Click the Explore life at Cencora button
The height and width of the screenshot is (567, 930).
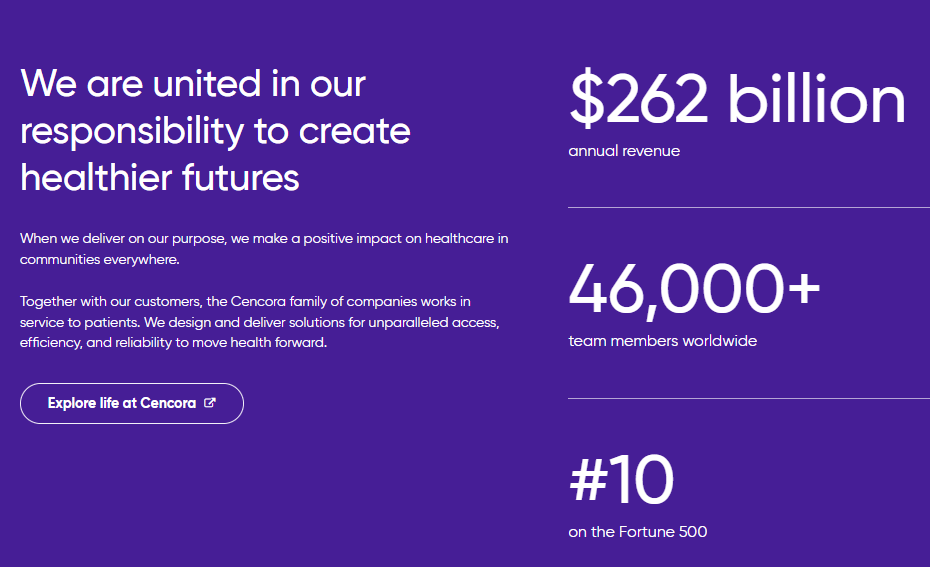click(x=131, y=404)
